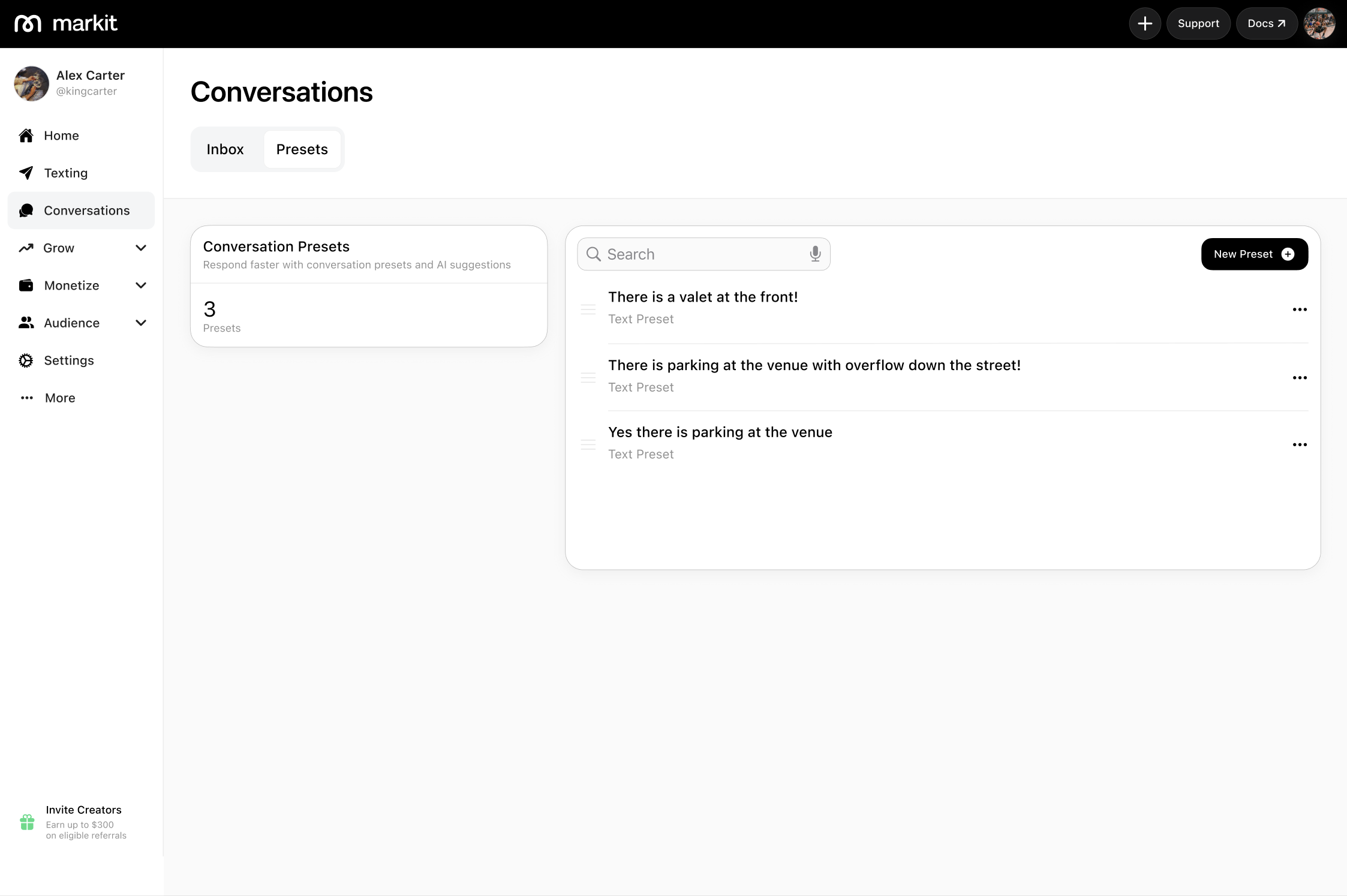Viewport: 1347px width, 896px height.
Task: Open the profile avatar in the top right
Action: pyautogui.click(x=1319, y=23)
